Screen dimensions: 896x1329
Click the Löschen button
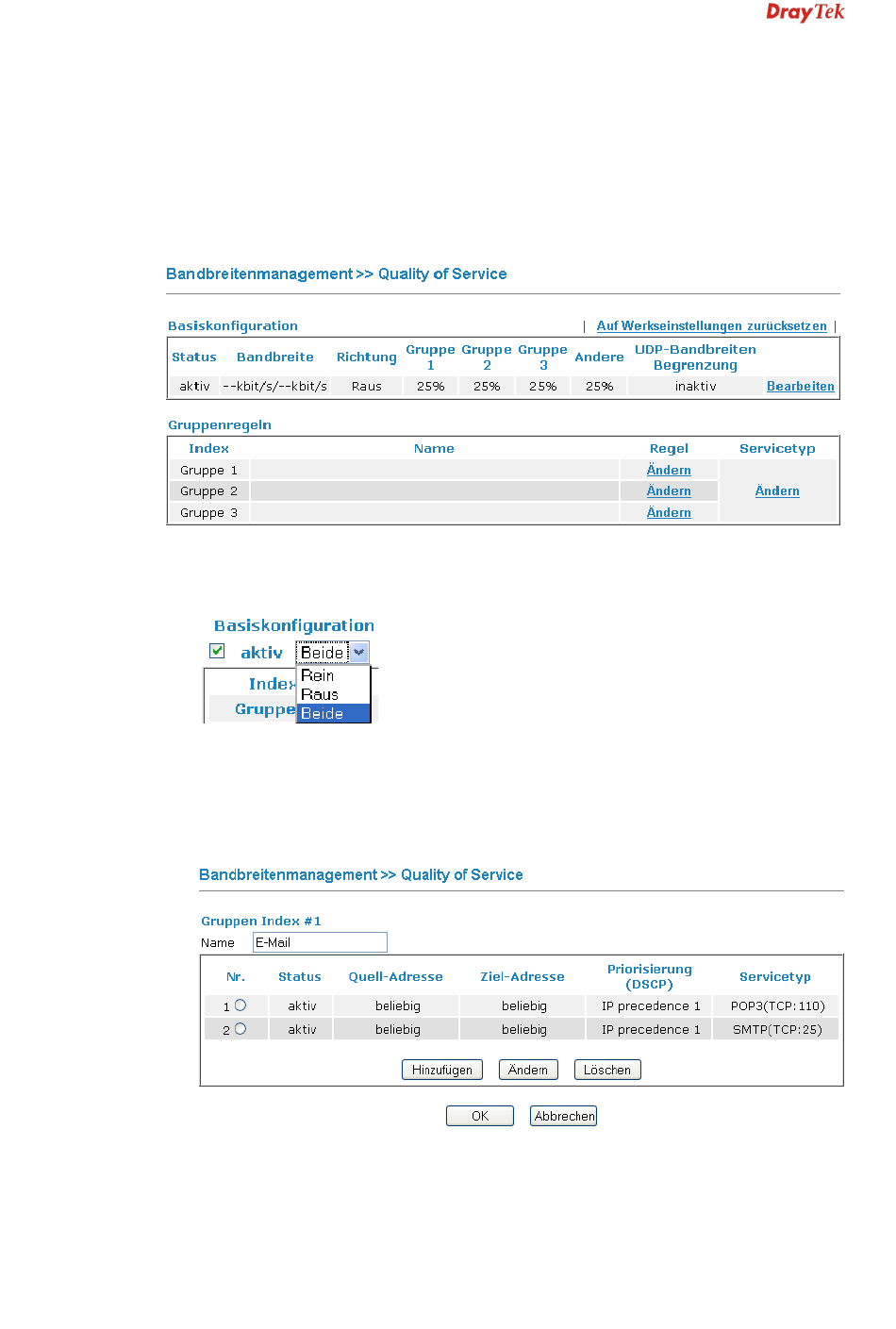tap(607, 1070)
